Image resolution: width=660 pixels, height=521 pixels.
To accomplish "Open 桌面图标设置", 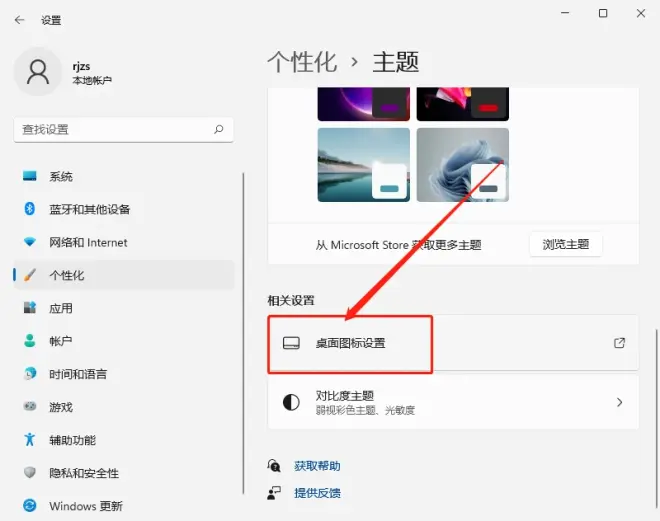I will [x=453, y=343].
